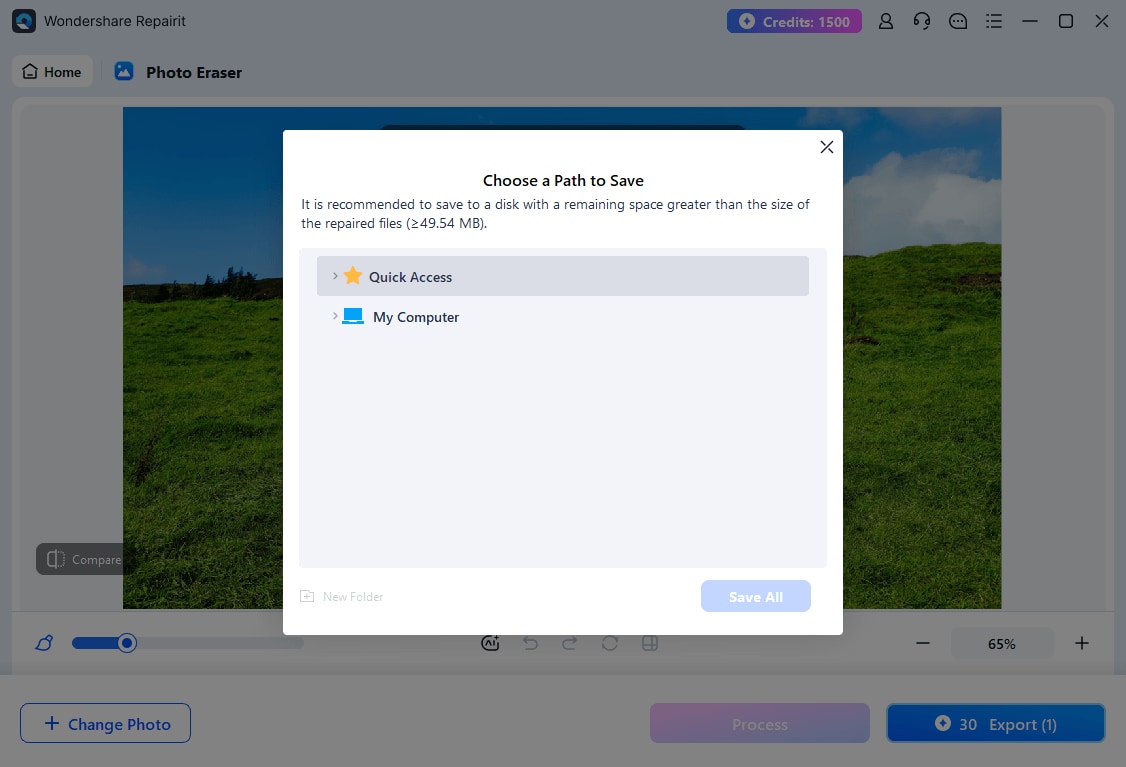1126x767 pixels.
Task: Go to the Home tab
Action: click(52, 72)
